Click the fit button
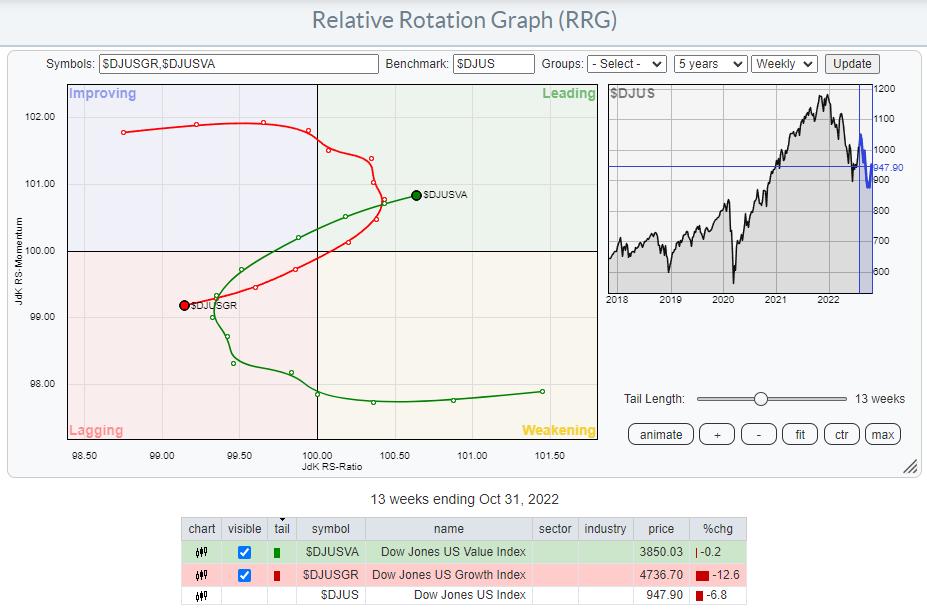927x615 pixels. tap(799, 434)
